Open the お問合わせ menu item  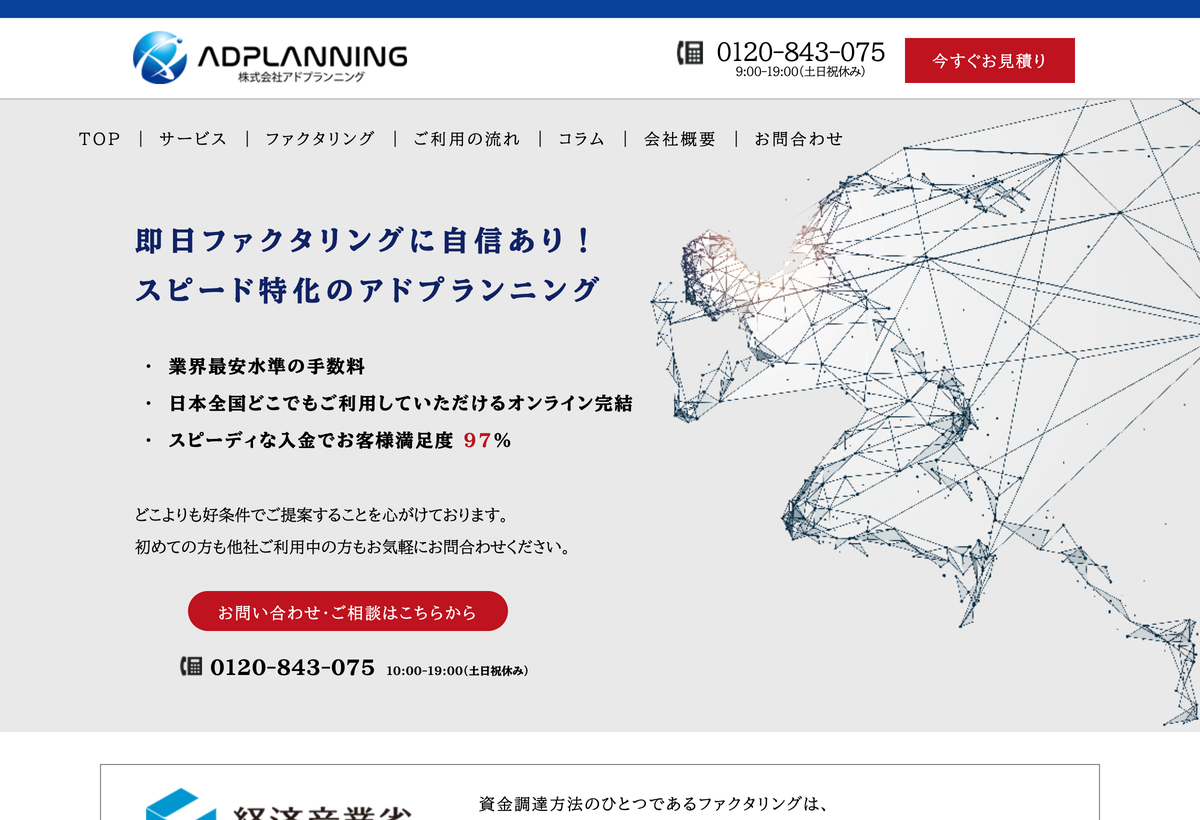click(x=798, y=139)
